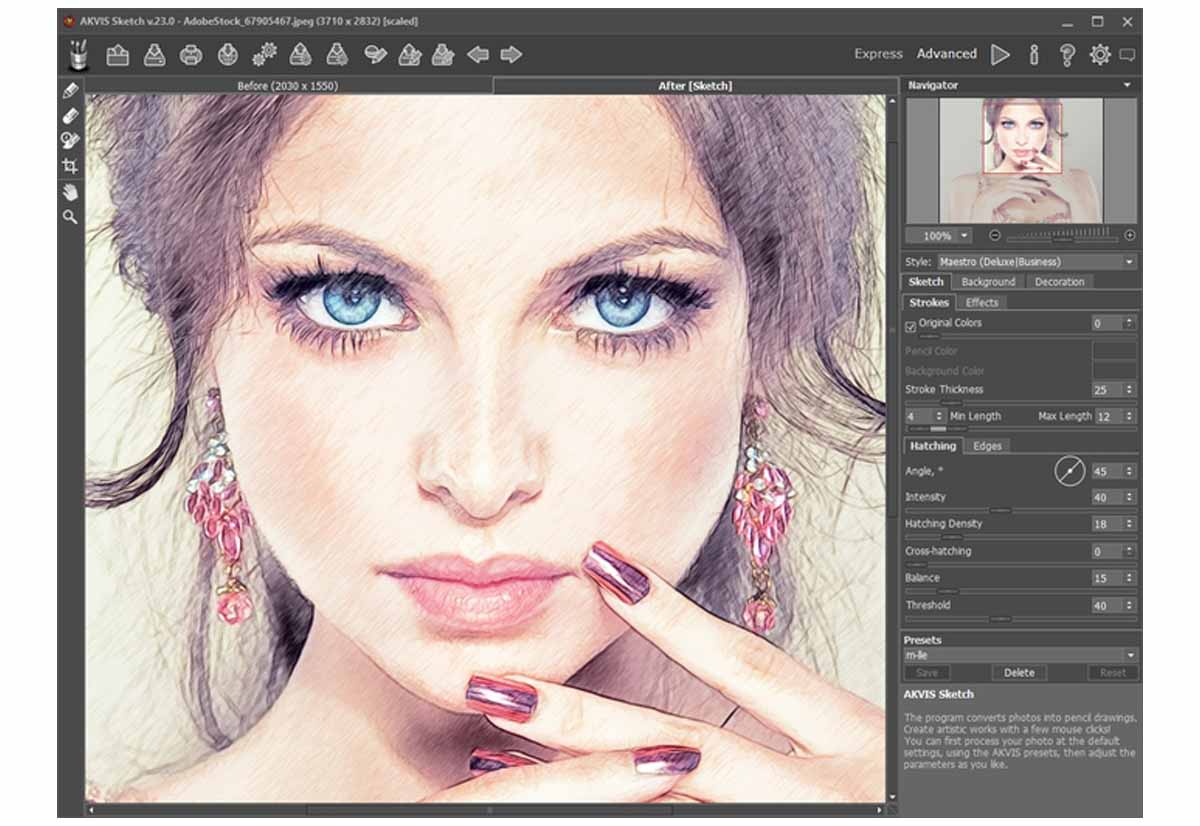Click the Navigator zoom-in plus icon
1200x826 pixels.
(x=1130, y=236)
